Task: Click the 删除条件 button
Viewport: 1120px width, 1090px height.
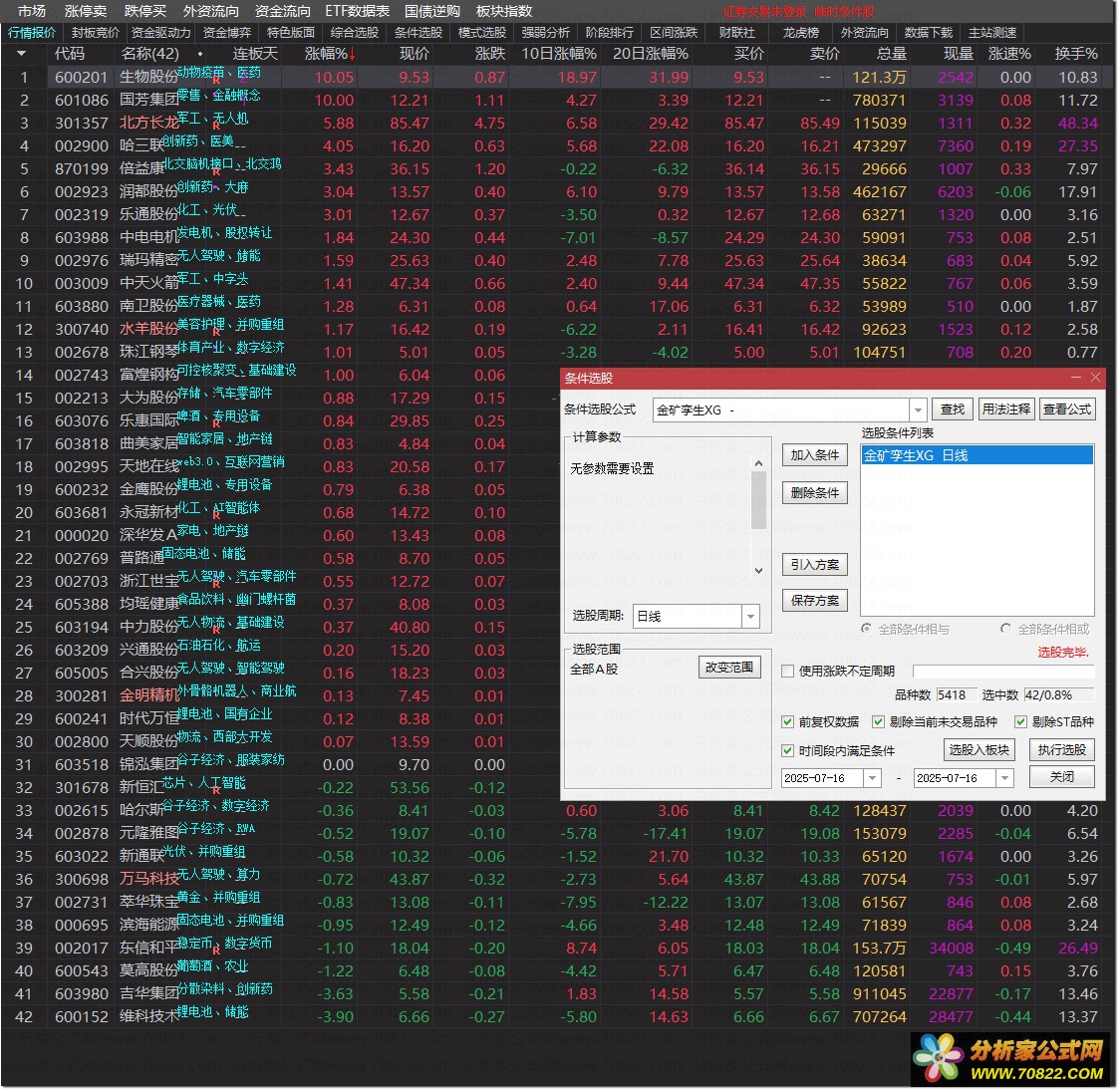Action: (x=815, y=493)
